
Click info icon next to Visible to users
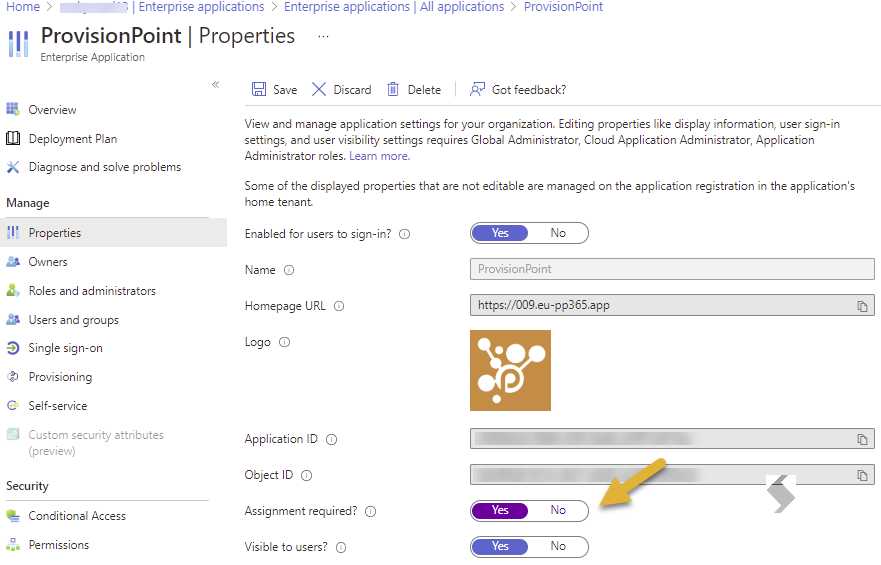pyautogui.click(x=341, y=547)
